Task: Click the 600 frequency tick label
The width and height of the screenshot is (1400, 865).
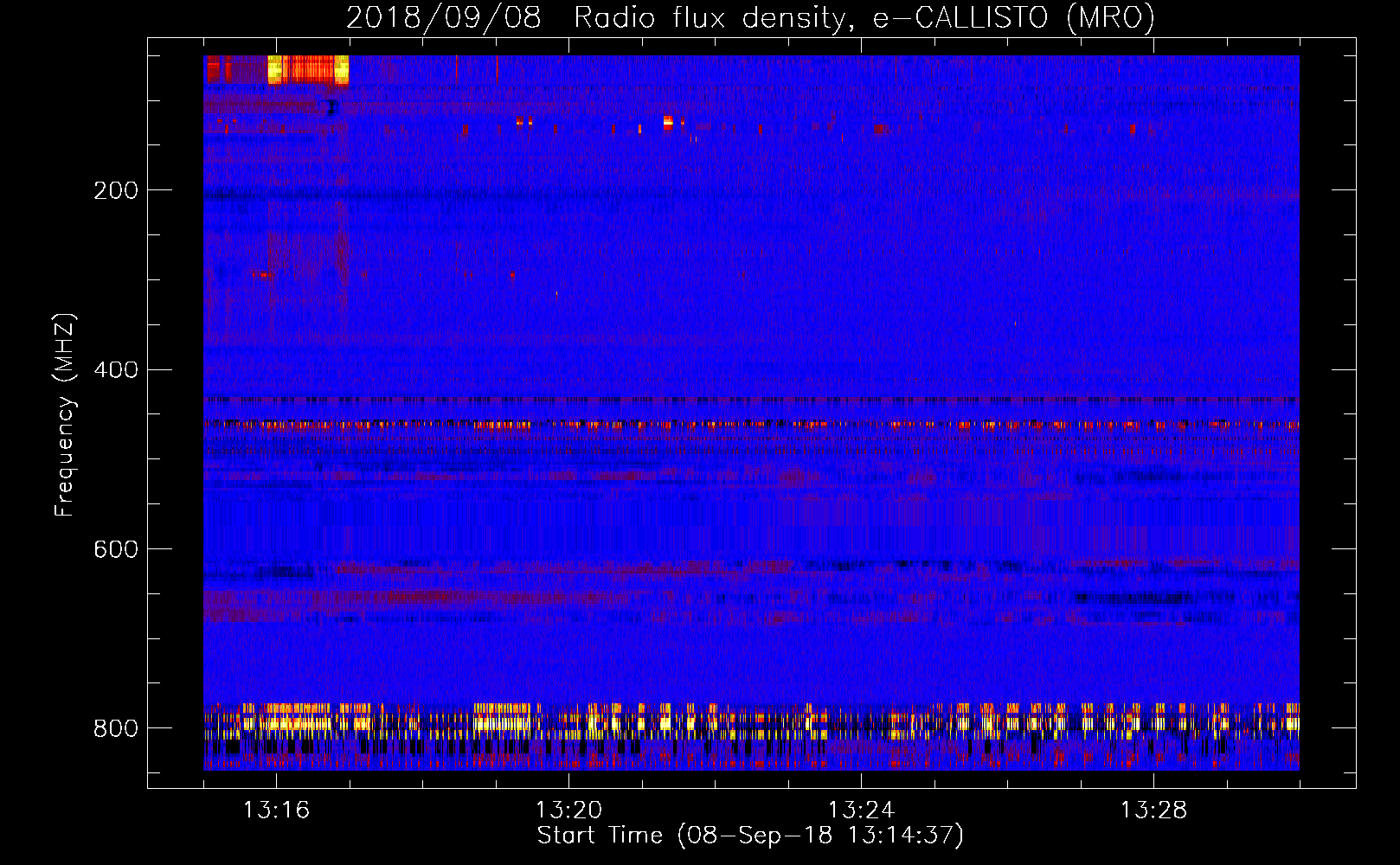Action: tap(116, 549)
